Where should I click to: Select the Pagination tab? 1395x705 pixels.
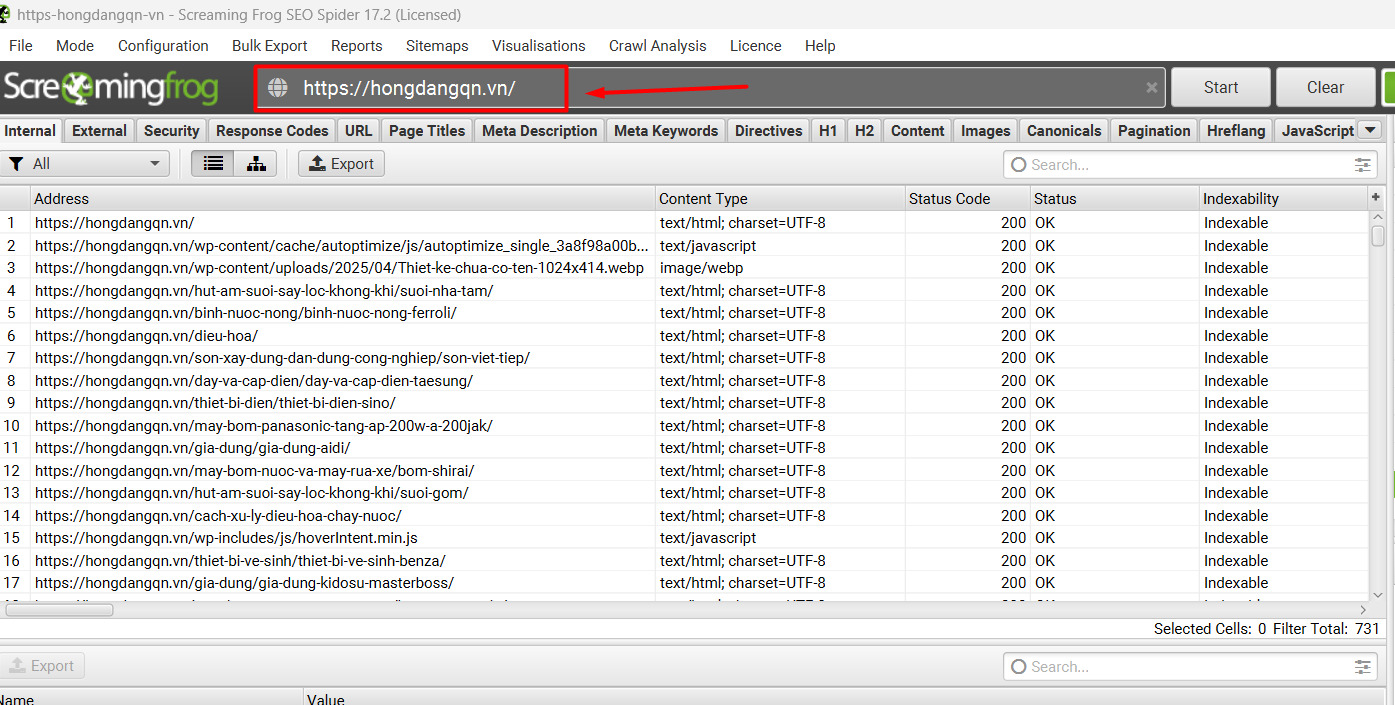(1155, 131)
